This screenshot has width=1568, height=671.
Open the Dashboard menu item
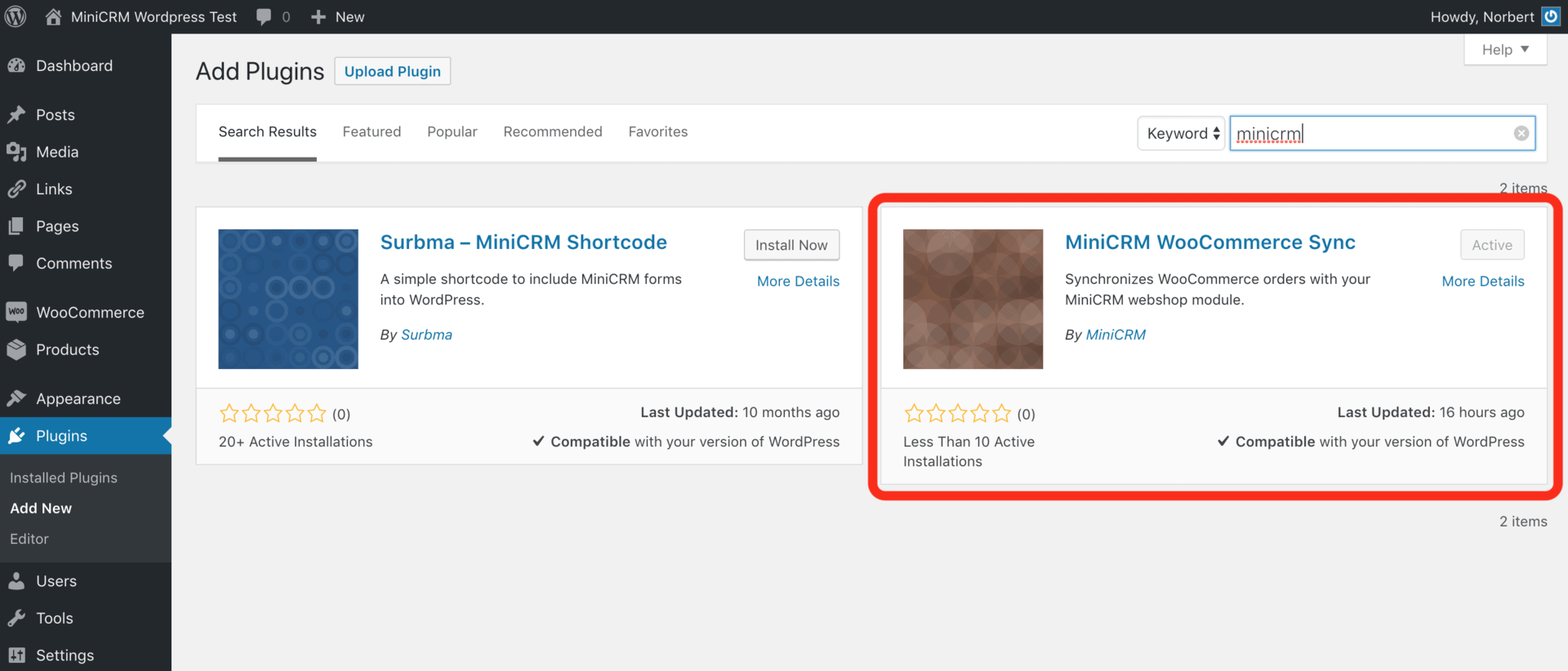(74, 65)
